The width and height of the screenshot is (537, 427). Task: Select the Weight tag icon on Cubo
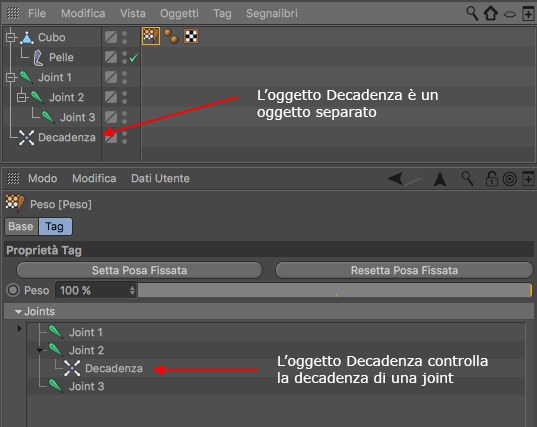[x=151, y=36]
